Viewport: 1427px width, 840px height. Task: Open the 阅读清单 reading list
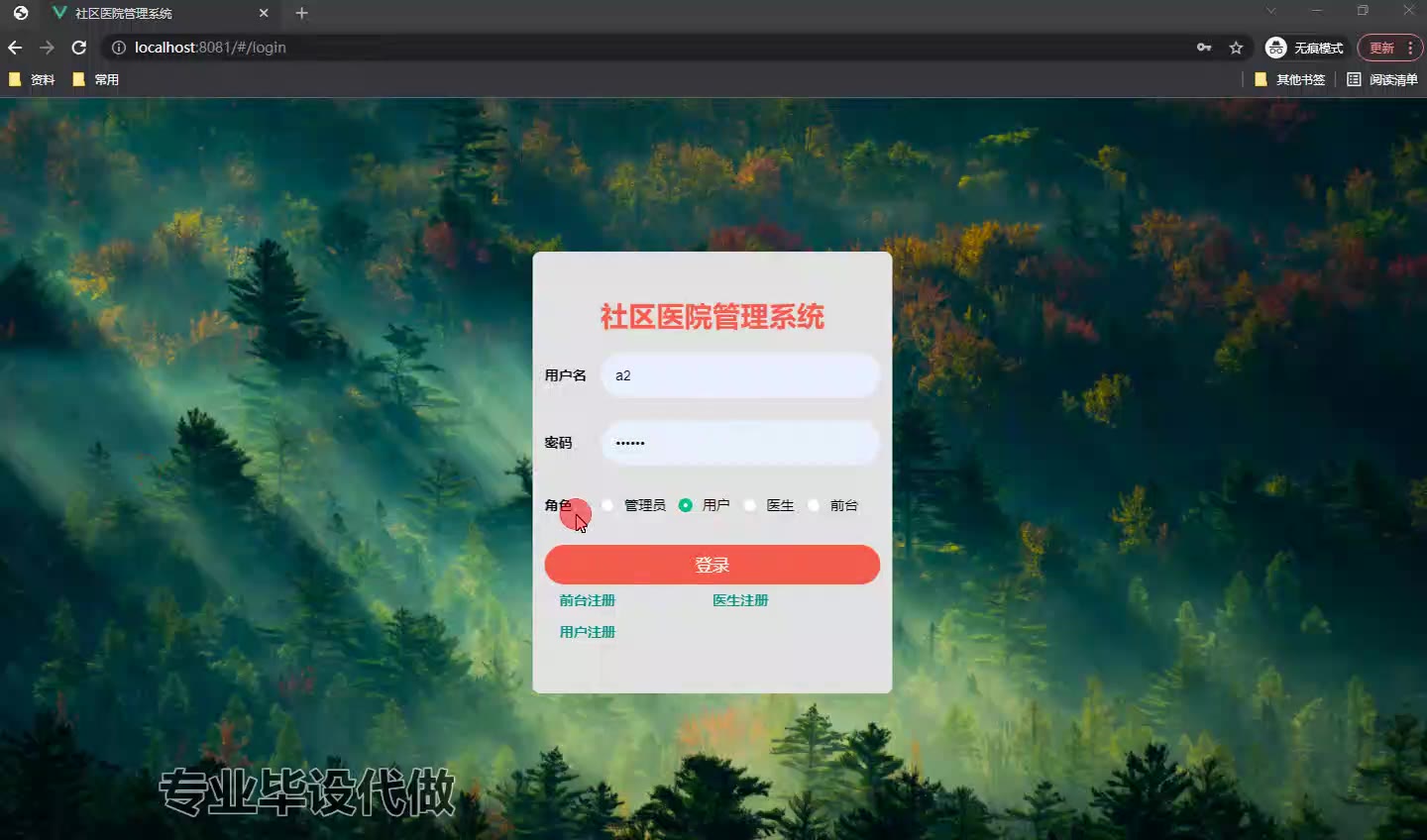(x=1382, y=79)
